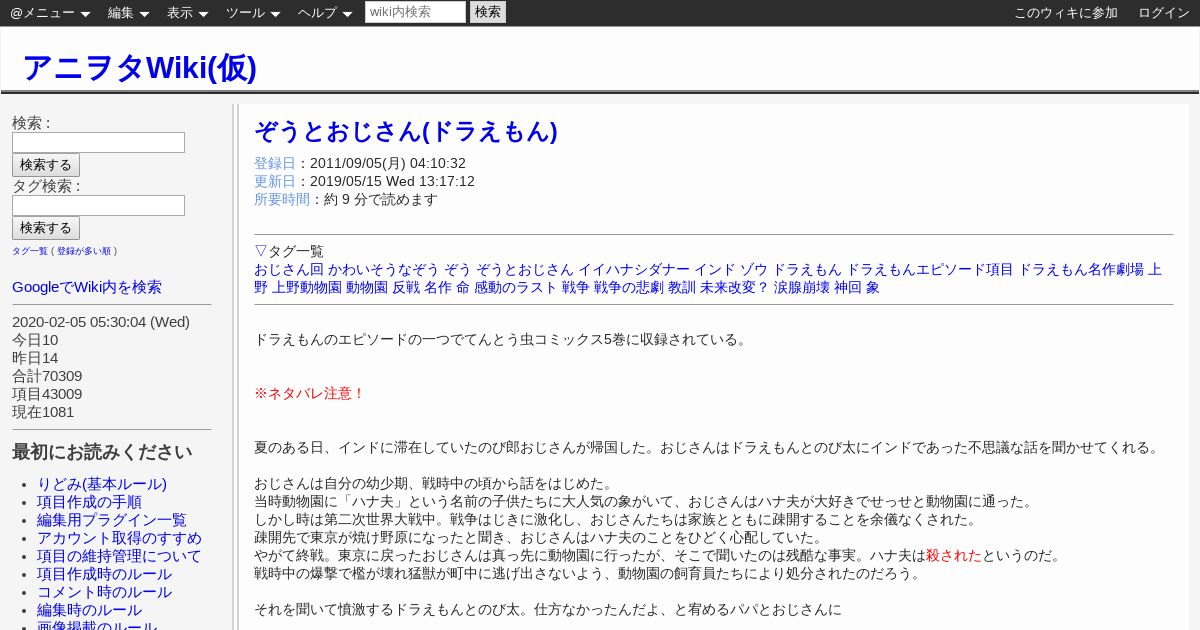The width and height of the screenshot is (1200, 630).
Task: Open the 戦争の悲劇 tag
Action: tap(629, 287)
